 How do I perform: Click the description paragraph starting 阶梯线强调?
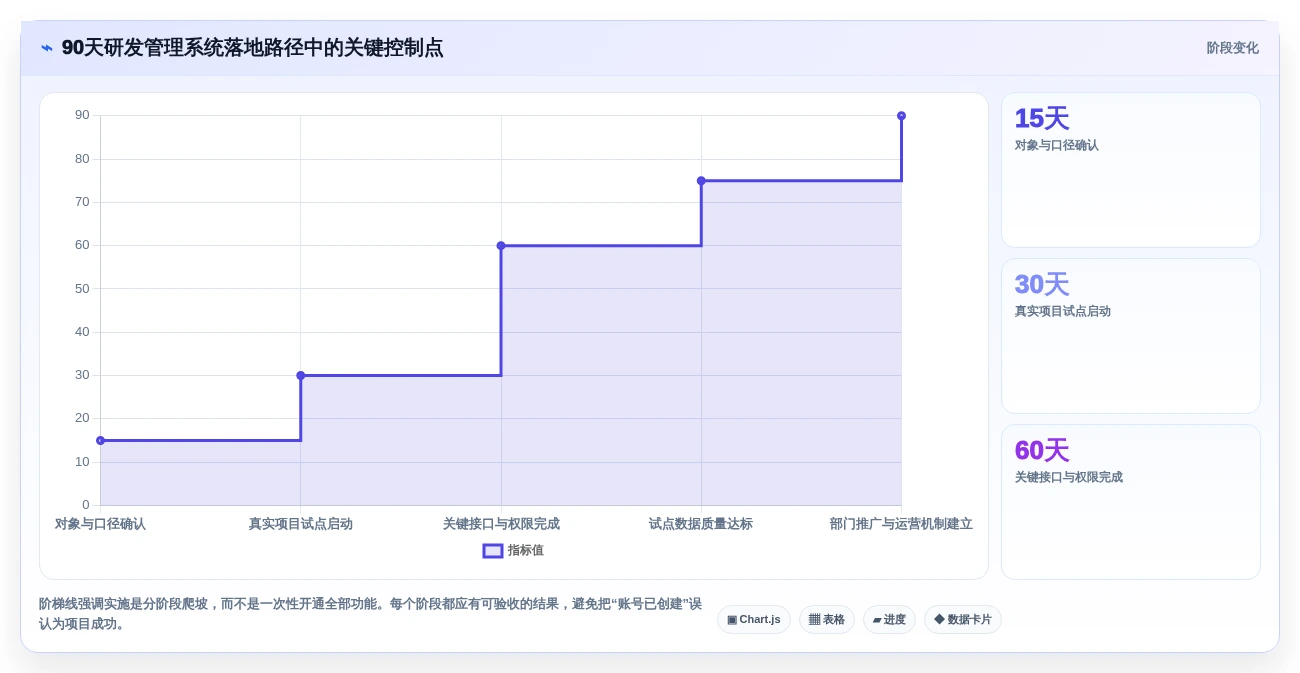pos(371,614)
